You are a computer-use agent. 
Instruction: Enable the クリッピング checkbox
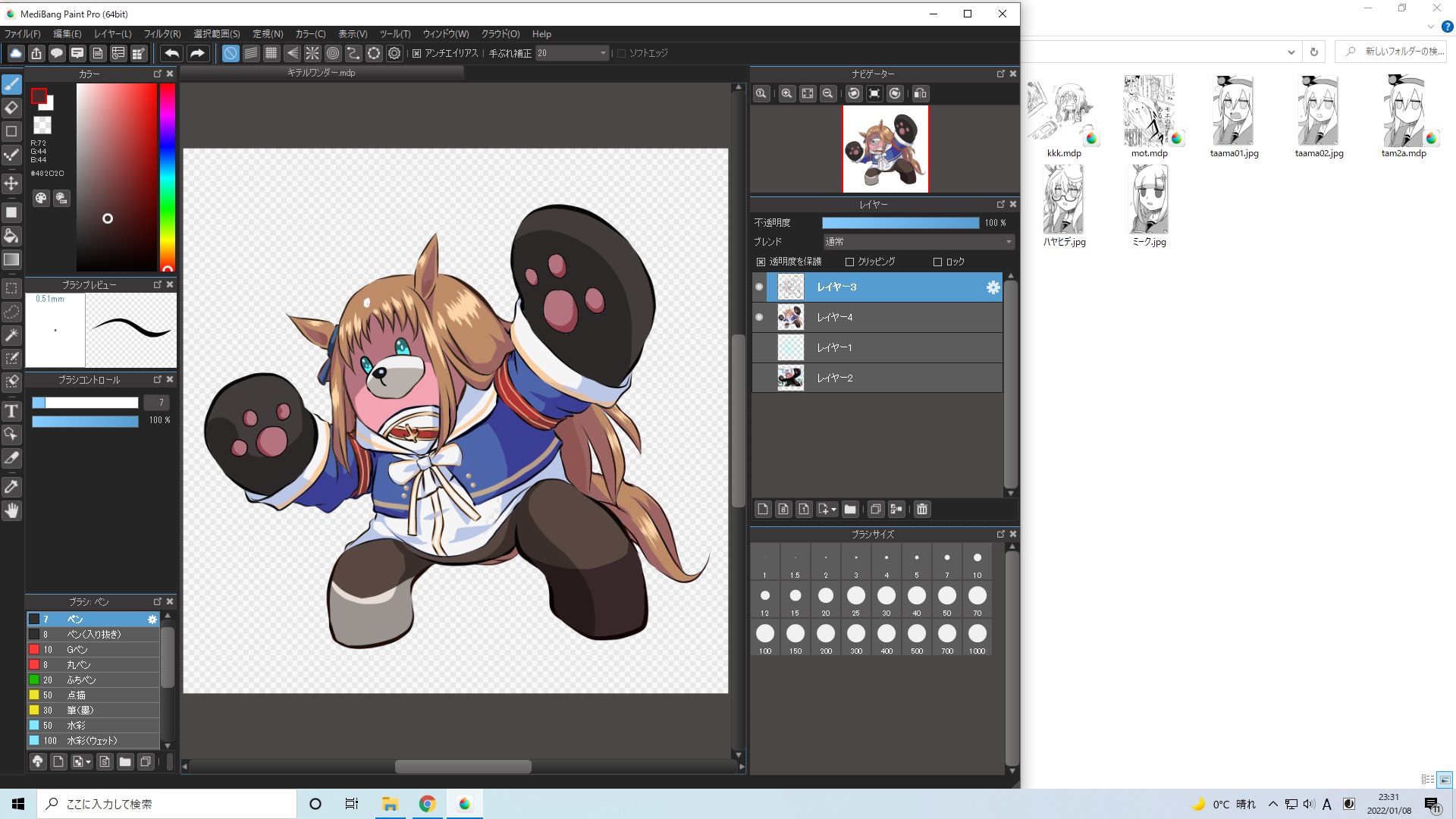(x=849, y=262)
